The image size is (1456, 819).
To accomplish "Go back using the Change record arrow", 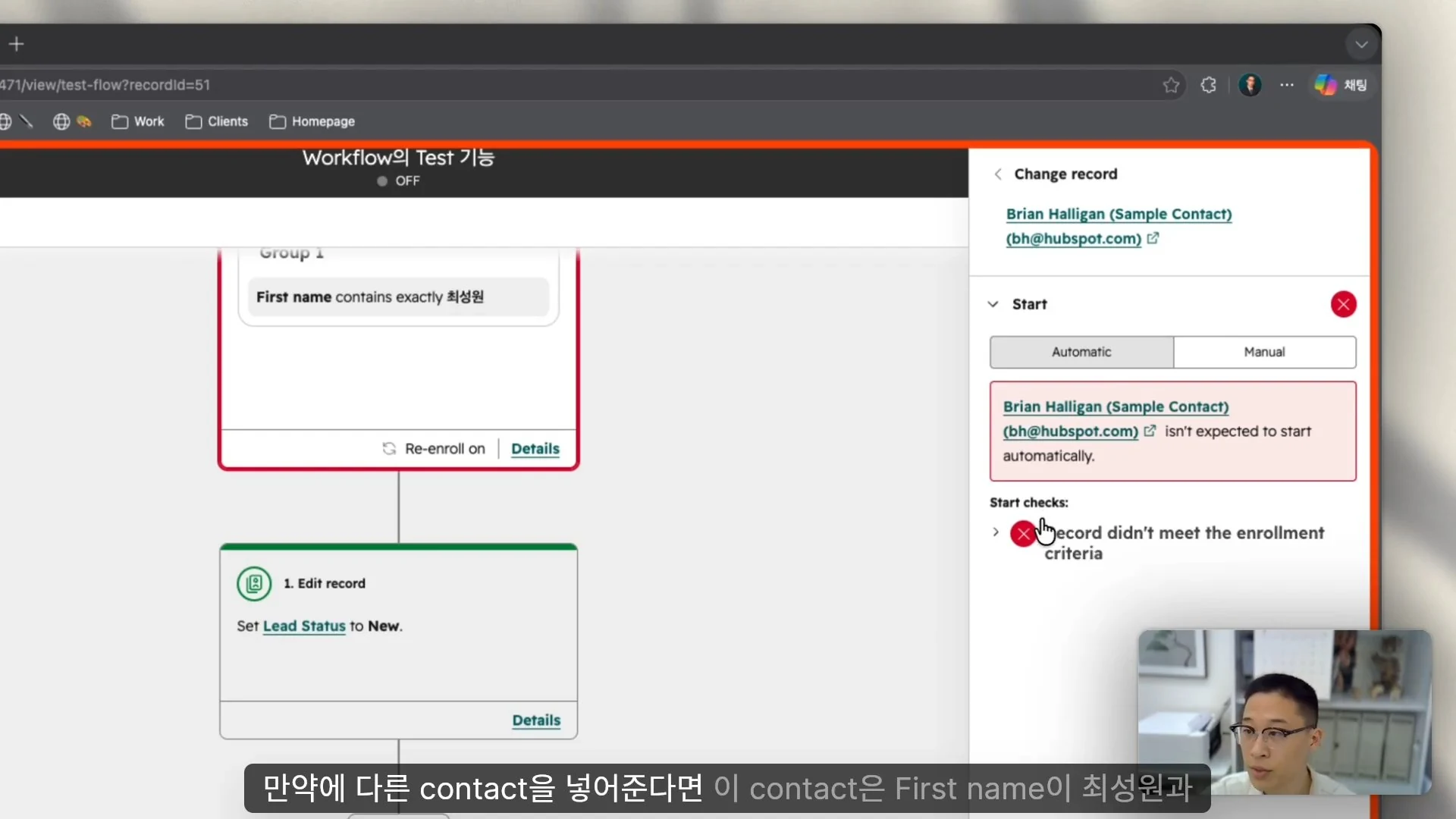I will click(998, 174).
